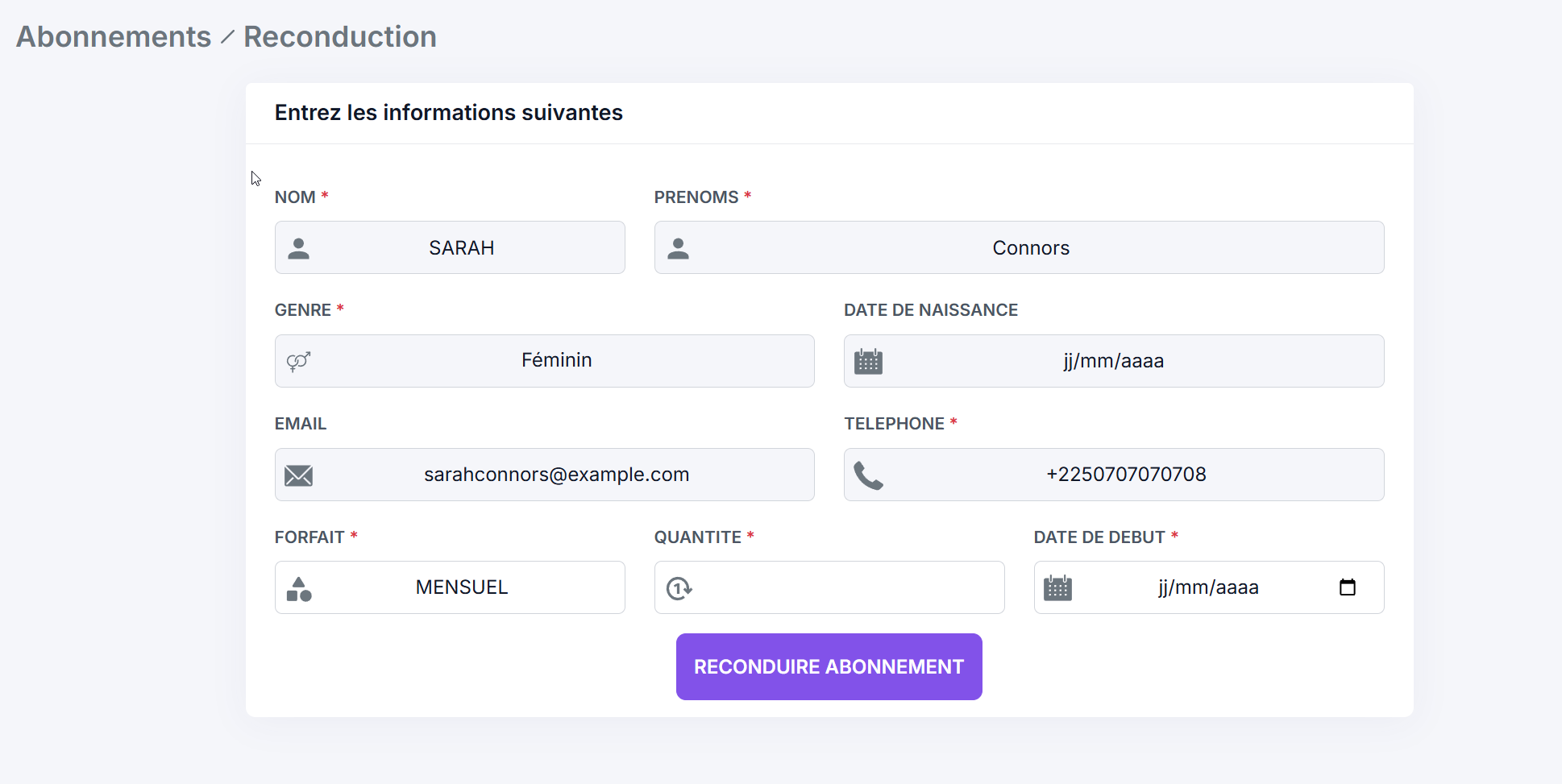The width and height of the screenshot is (1562, 784).
Task: Focus the DATE DE NAISSANCE date input
Action: [x=1113, y=361]
